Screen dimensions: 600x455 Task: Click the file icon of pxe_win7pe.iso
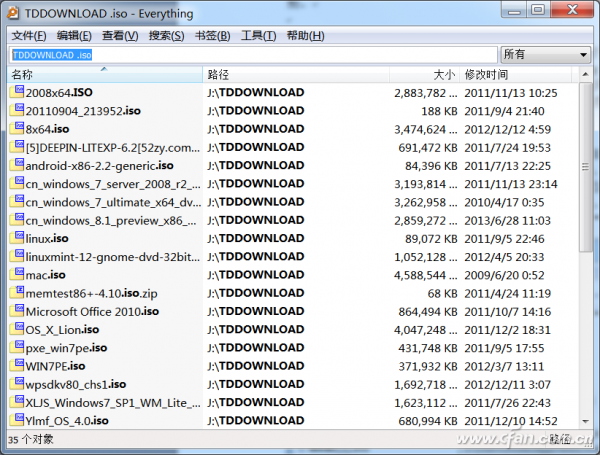[x=17, y=347]
